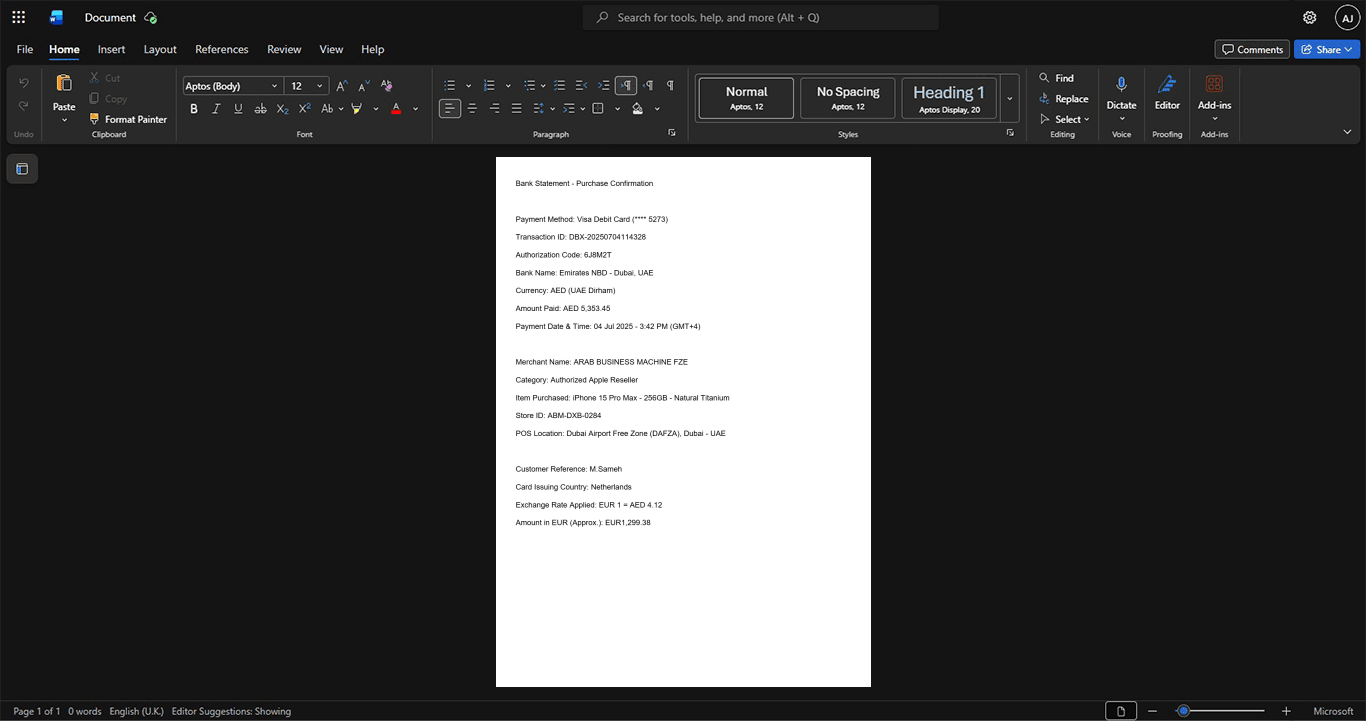1366x721 pixels.
Task: Zoom in with the plus button
Action: (x=1286, y=711)
